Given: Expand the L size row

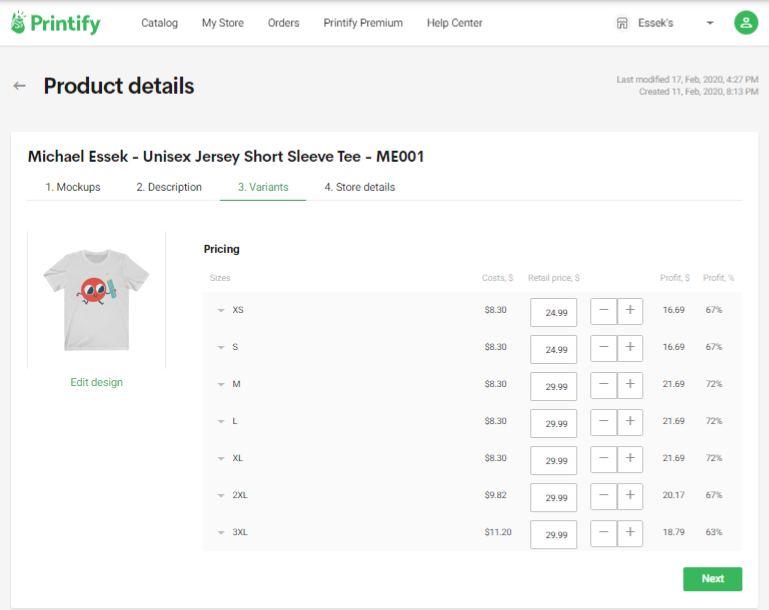Looking at the screenshot, I should point(221,421).
